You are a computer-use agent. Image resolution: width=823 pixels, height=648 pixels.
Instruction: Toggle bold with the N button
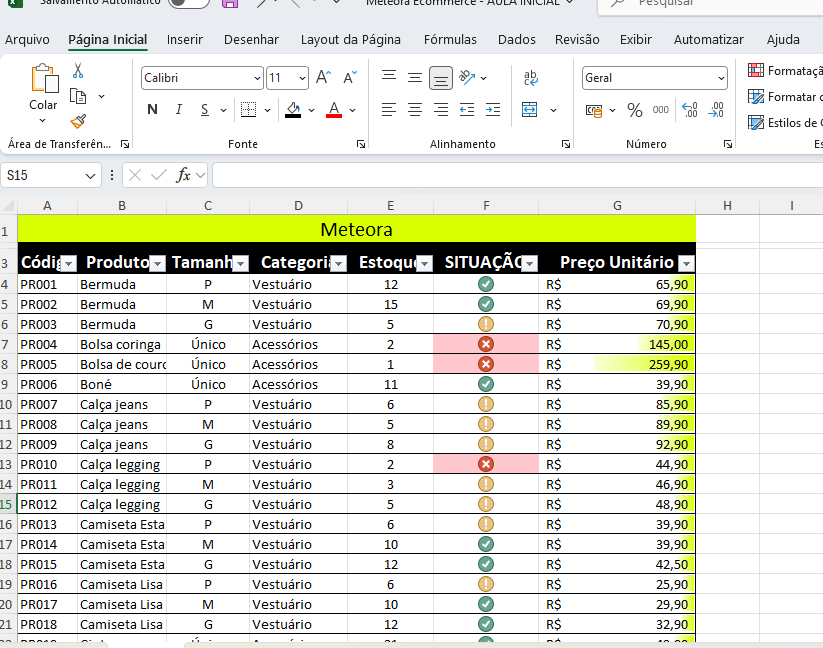click(x=153, y=110)
